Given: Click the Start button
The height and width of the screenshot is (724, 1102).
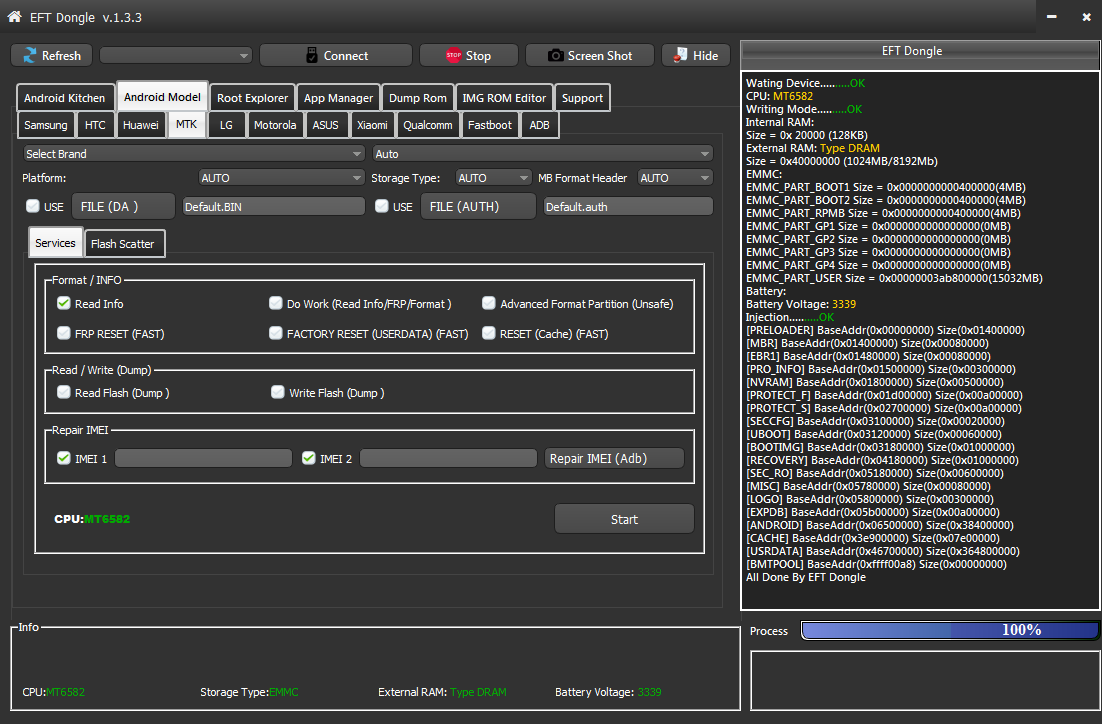Looking at the screenshot, I should [x=624, y=519].
